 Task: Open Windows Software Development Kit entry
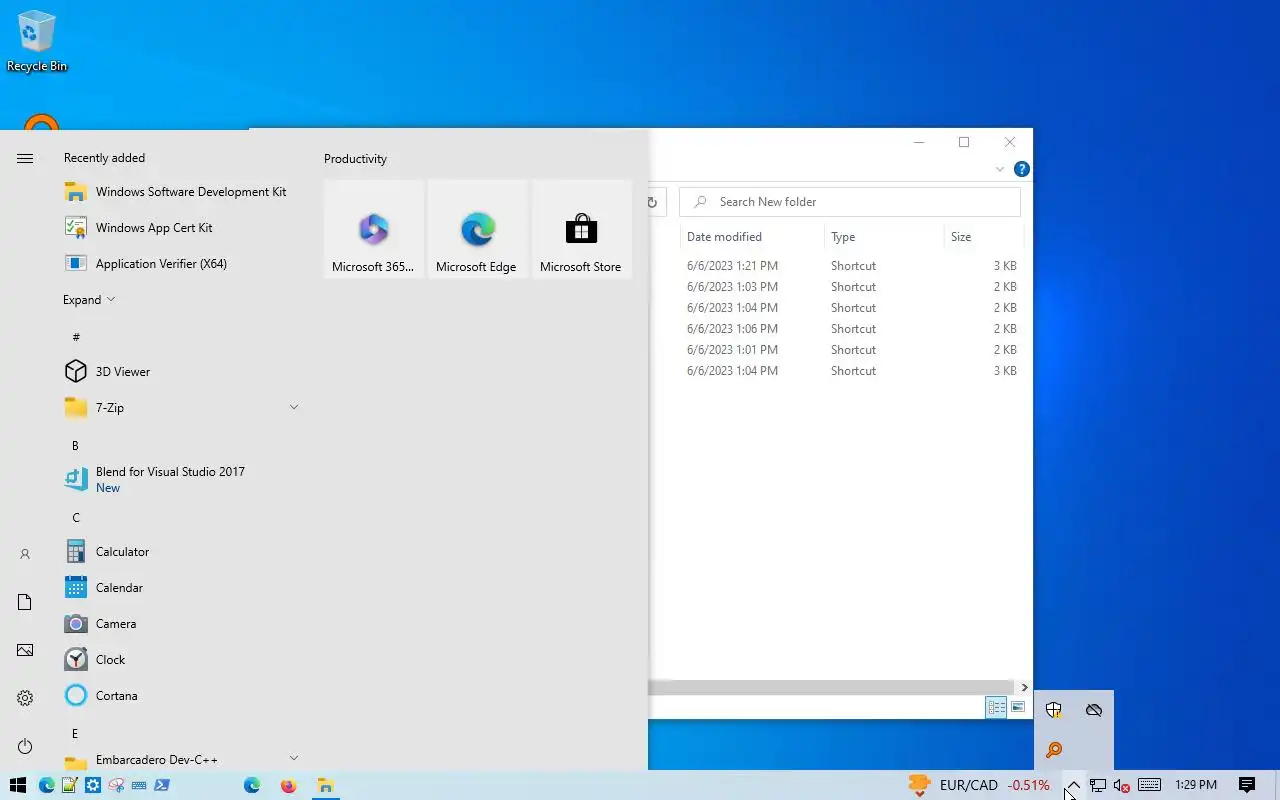click(x=182, y=192)
